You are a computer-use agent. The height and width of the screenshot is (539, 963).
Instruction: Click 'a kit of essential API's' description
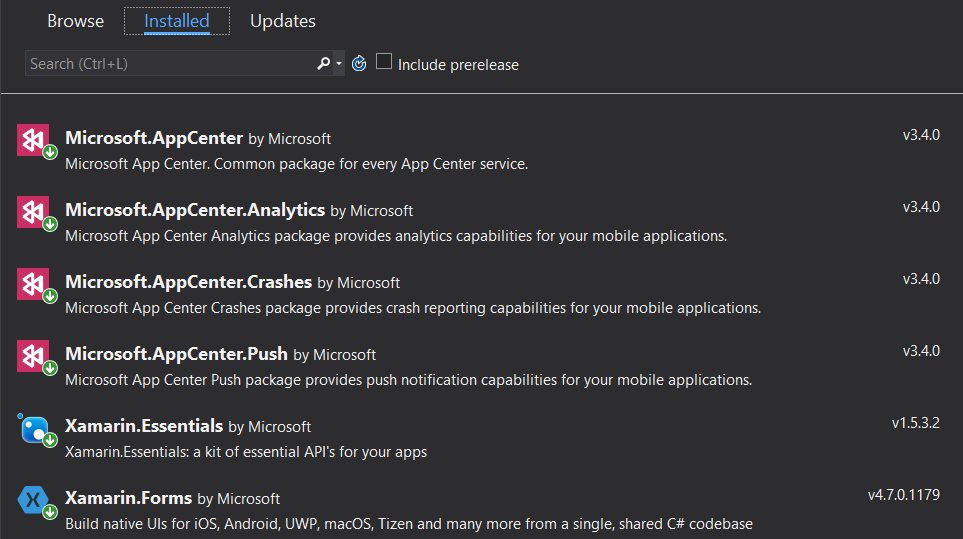click(x=246, y=452)
